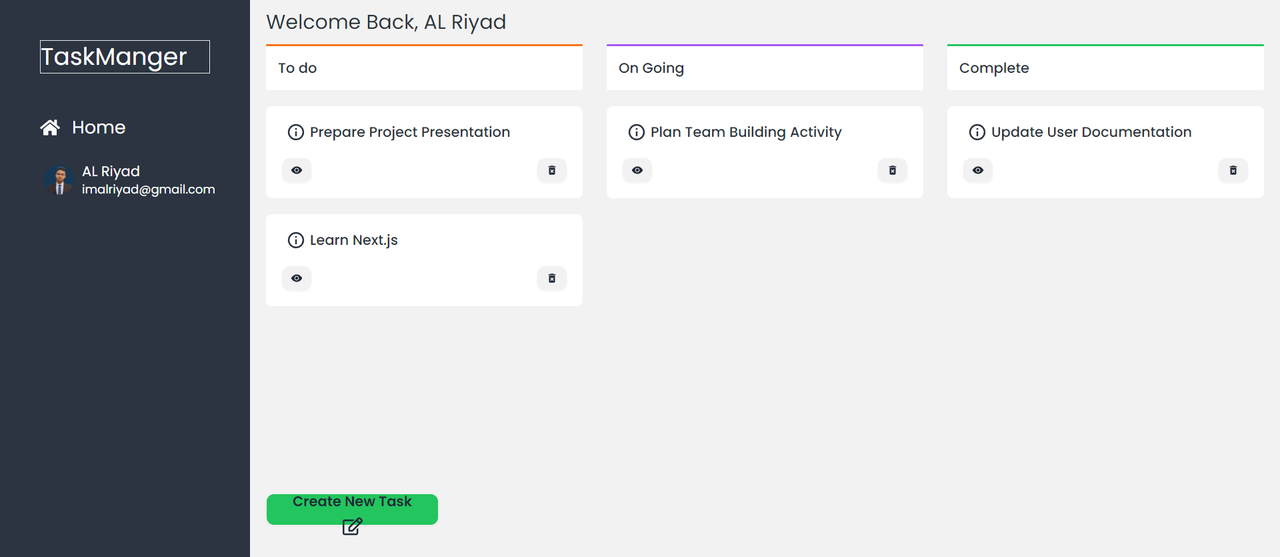View Prepare Project Presentation via eye icon
Viewport: 1280px width, 557px height.
pos(297,171)
